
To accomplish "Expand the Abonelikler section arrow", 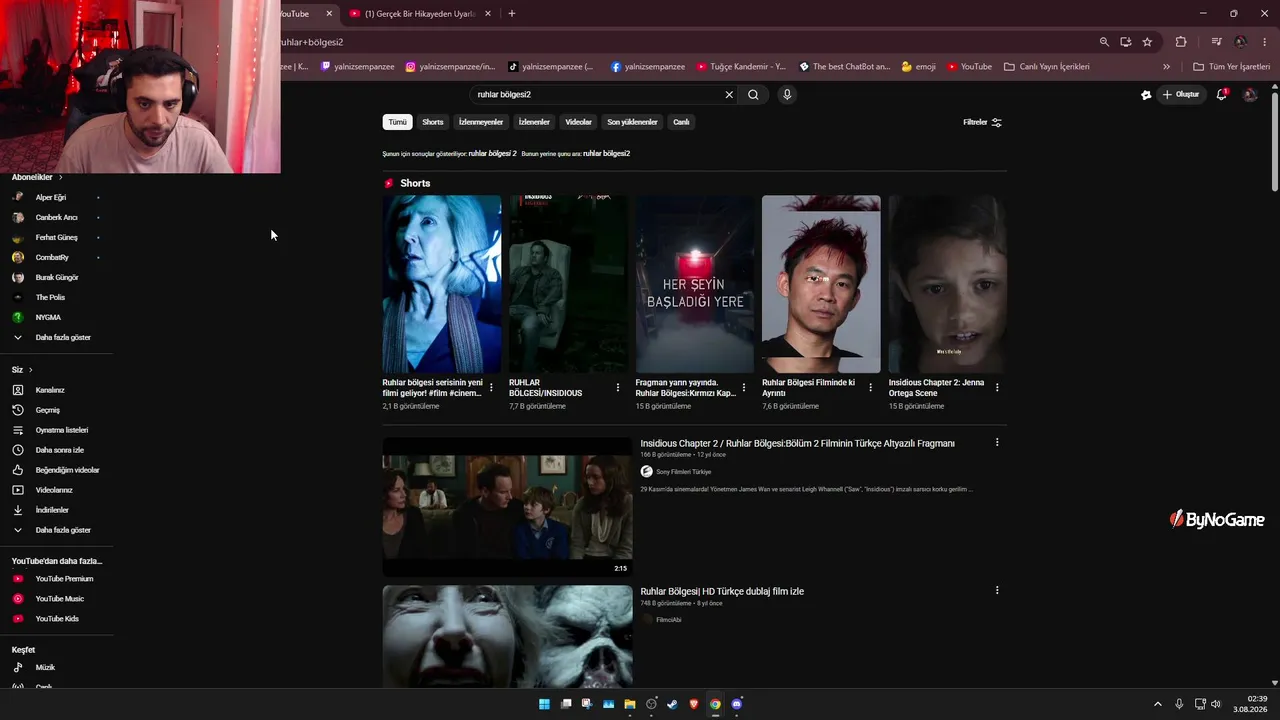I will pyautogui.click(x=60, y=177).
